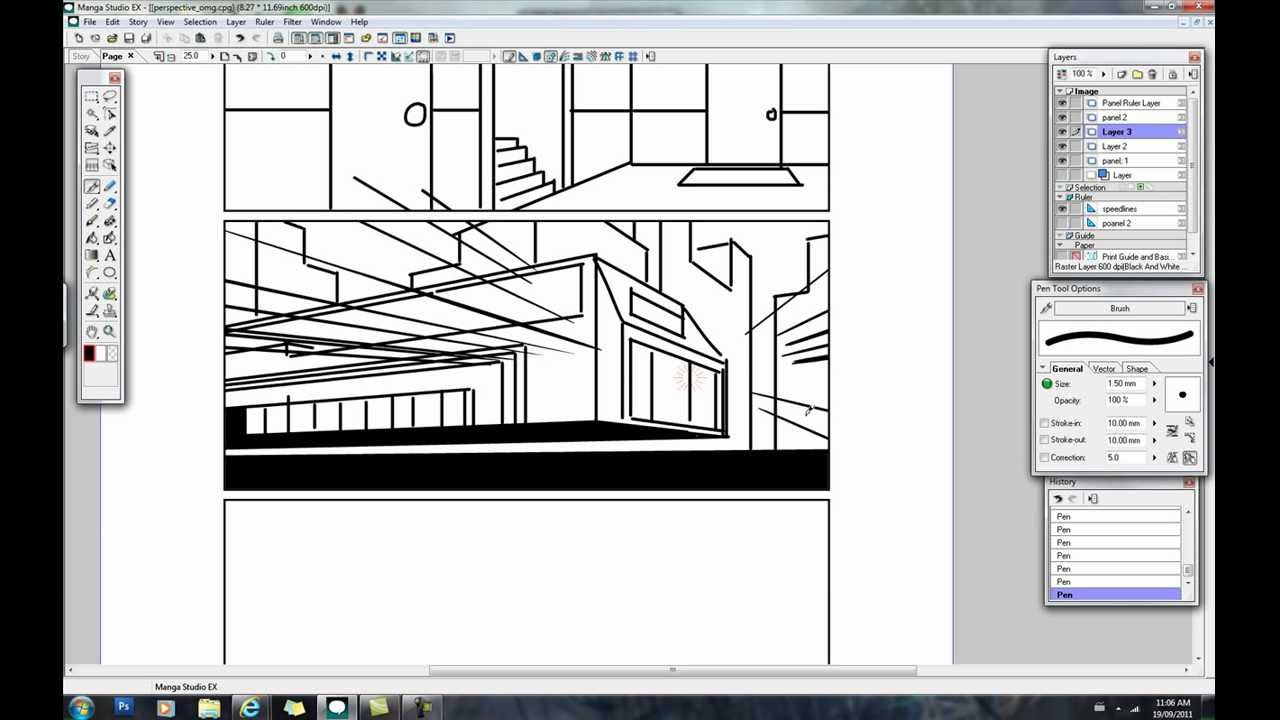Open the Stroke-in value arrow
This screenshot has width=1280, height=720.
(x=1154, y=423)
